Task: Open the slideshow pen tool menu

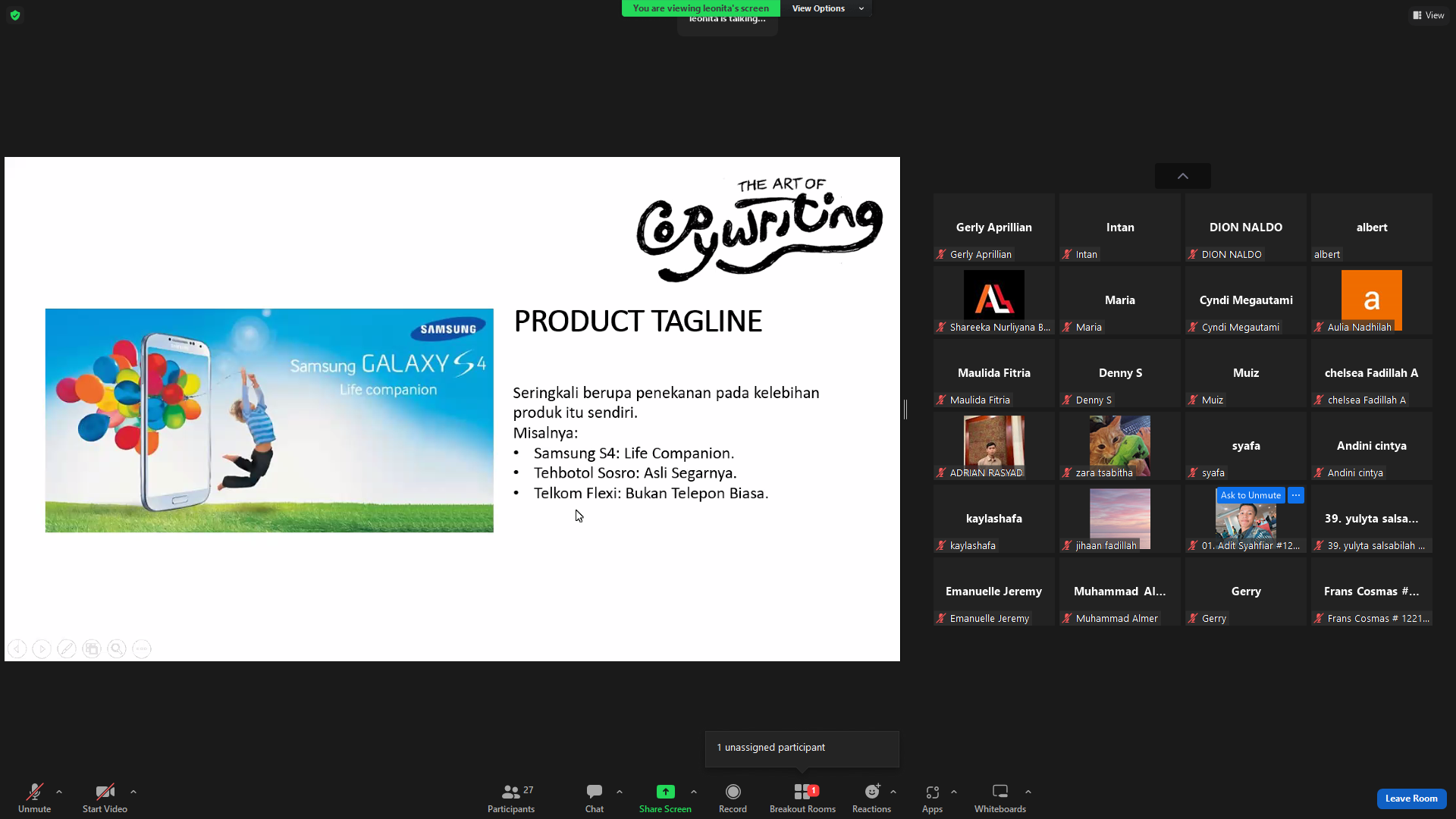Action: [x=67, y=649]
